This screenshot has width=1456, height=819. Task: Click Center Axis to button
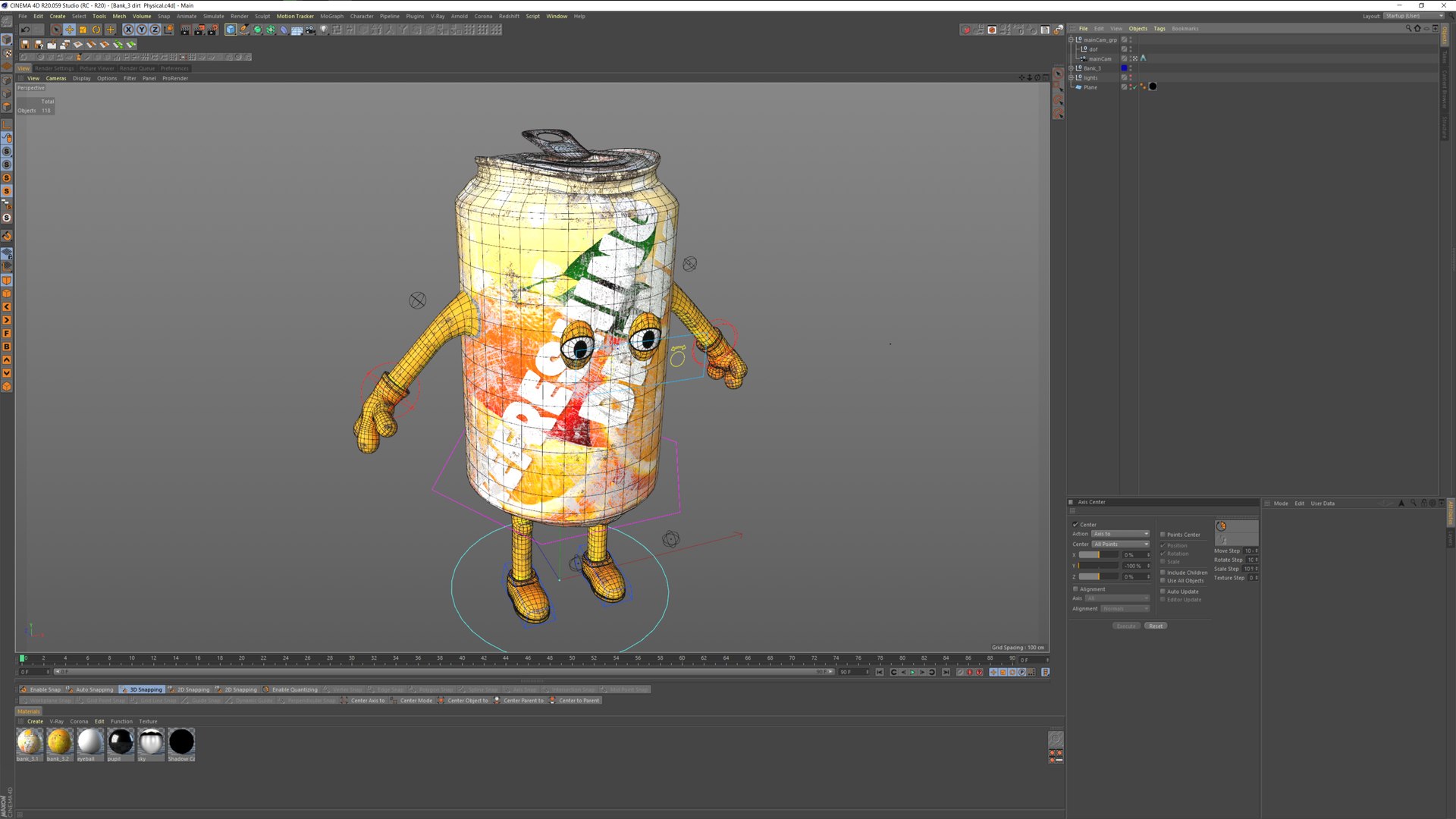(363, 701)
